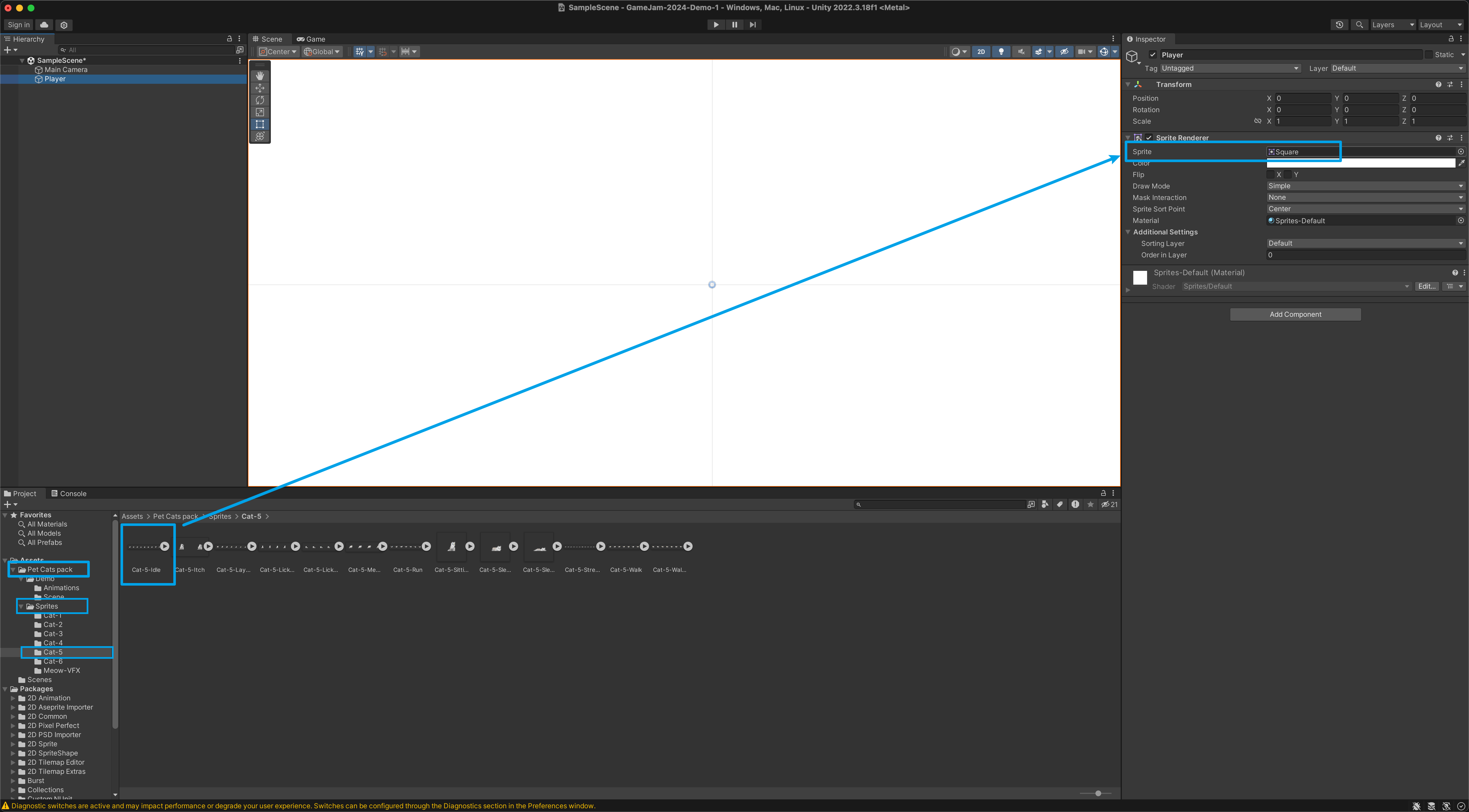The height and width of the screenshot is (812, 1469).
Task: Select the Scale tool
Action: [x=260, y=112]
